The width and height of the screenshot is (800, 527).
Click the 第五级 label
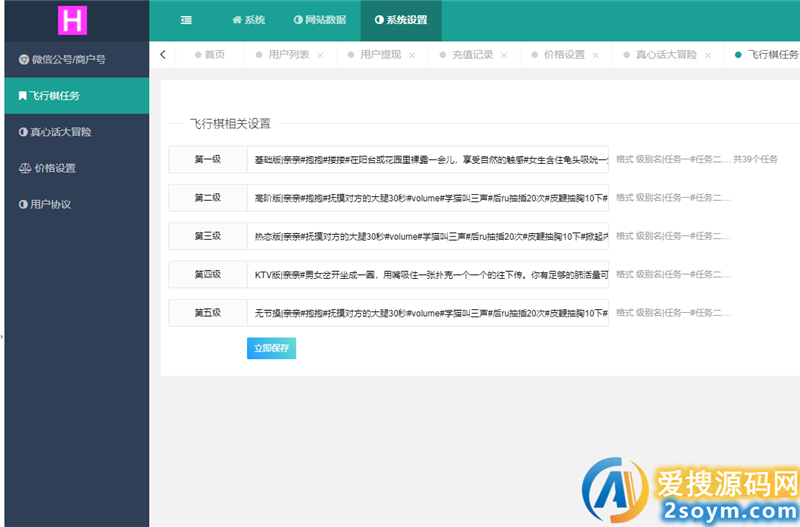tap(208, 313)
